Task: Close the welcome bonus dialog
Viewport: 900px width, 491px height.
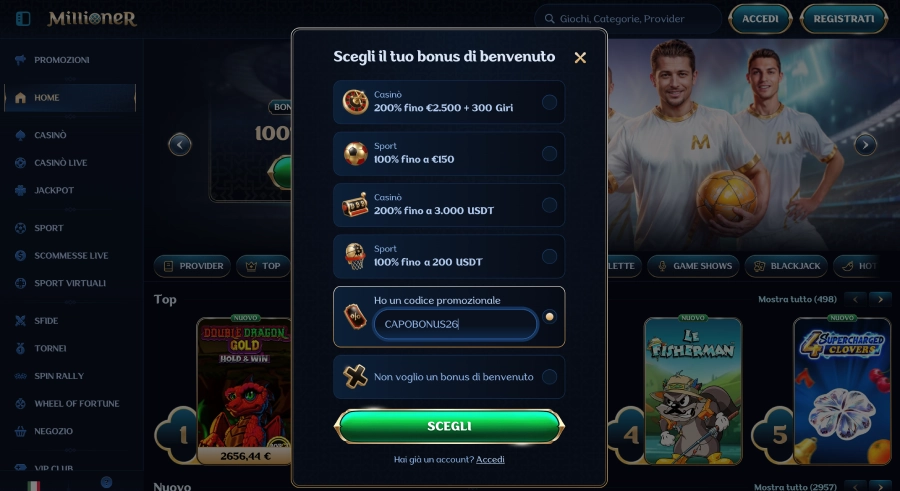Action: [580, 57]
